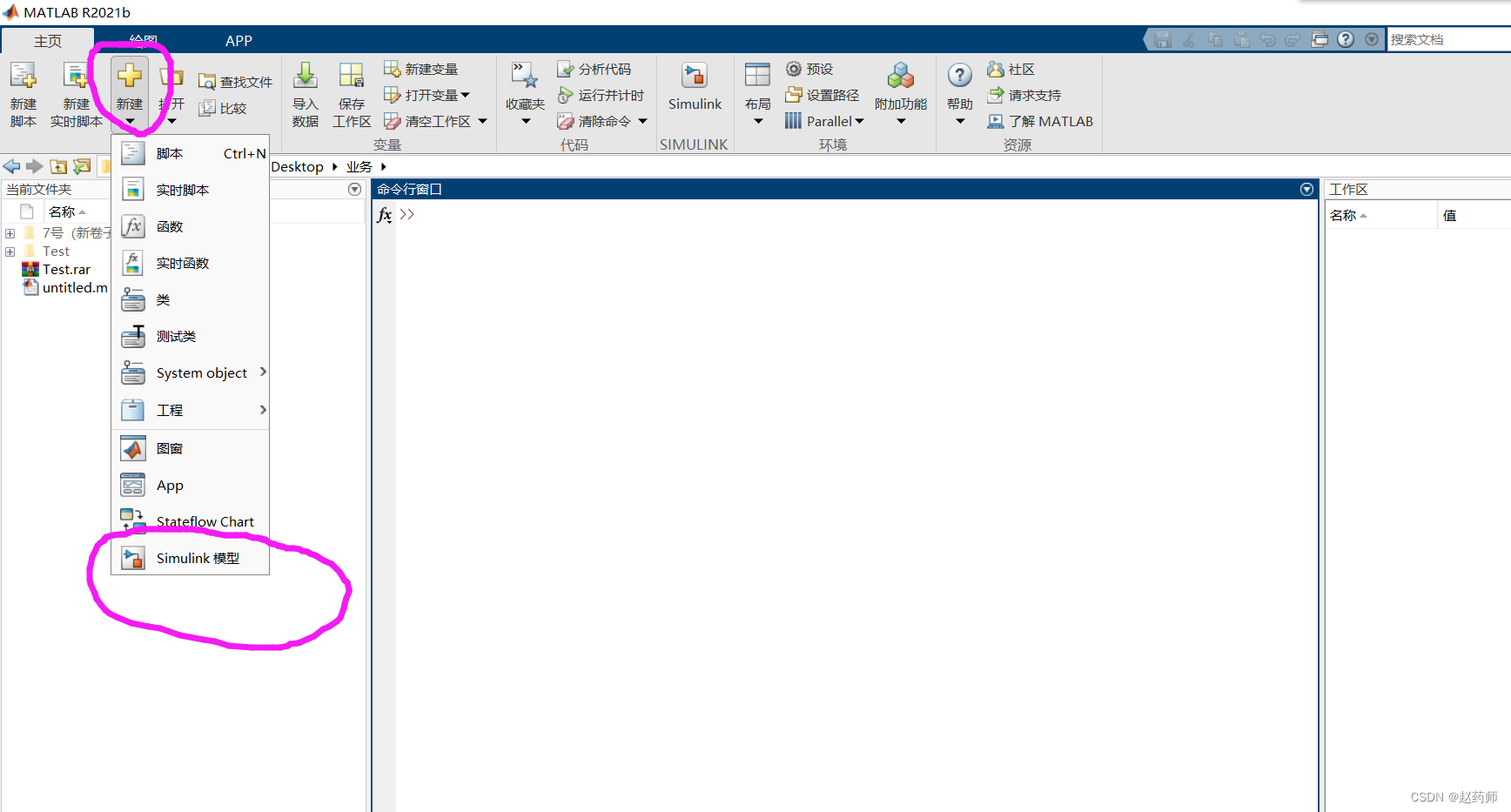1511x812 pixels.
Task: Click Request Support (请求支持)
Action: [x=1024, y=95]
